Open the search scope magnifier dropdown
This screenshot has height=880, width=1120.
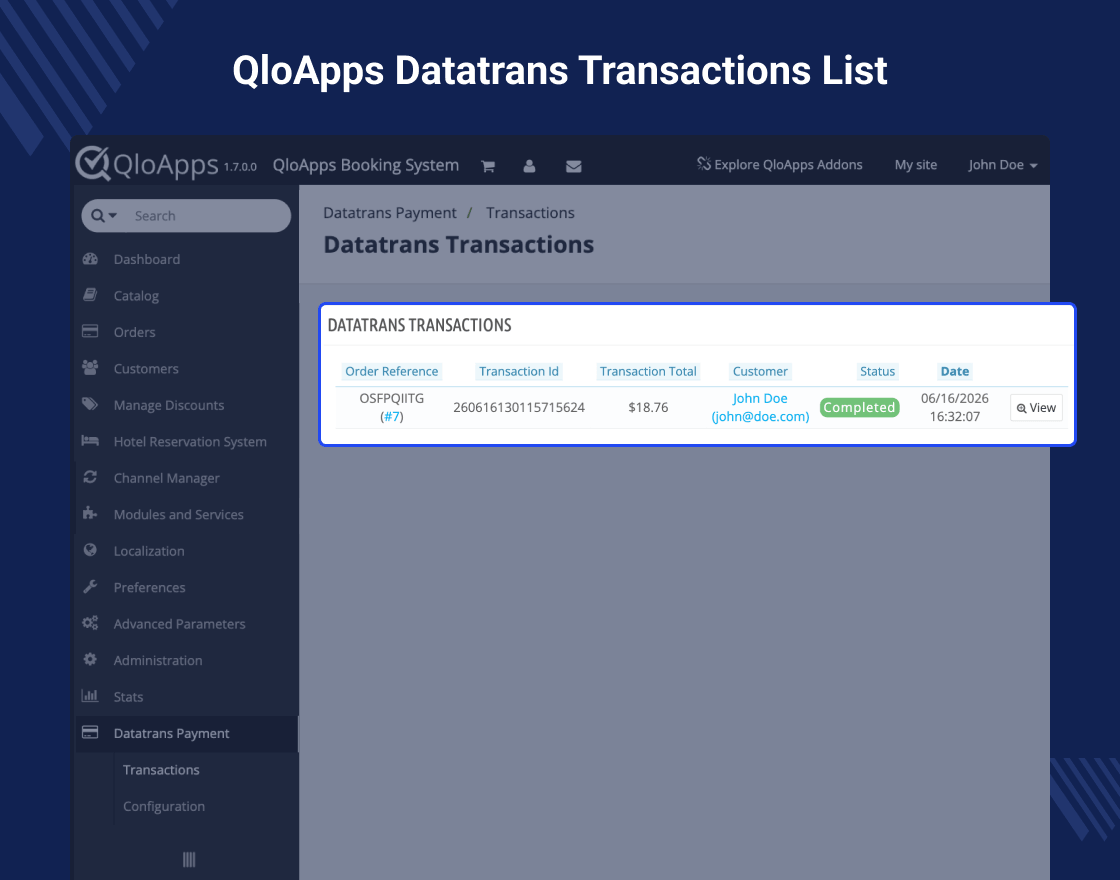[104, 216]
